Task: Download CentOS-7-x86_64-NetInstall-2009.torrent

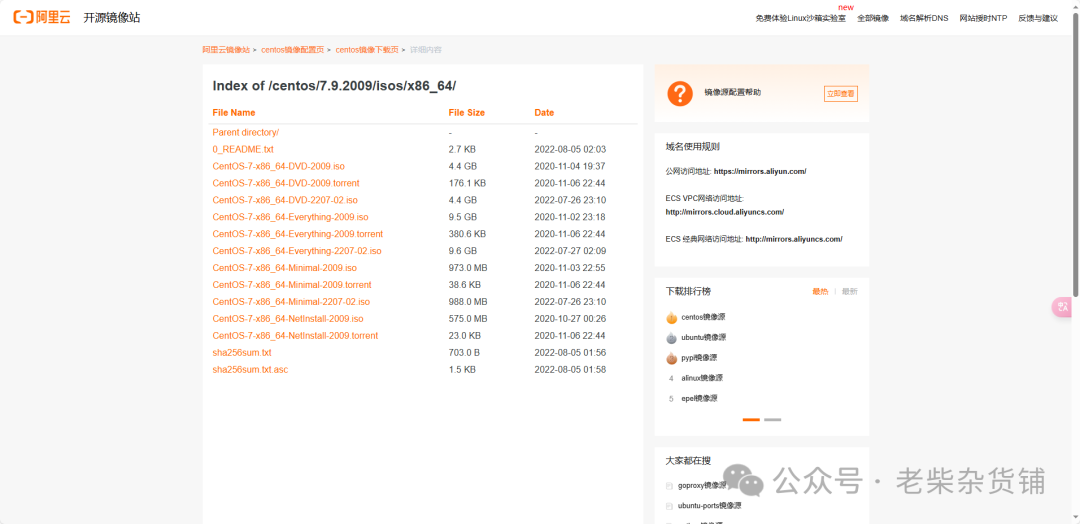Action: pyautogui.click(x=295, y=335)
